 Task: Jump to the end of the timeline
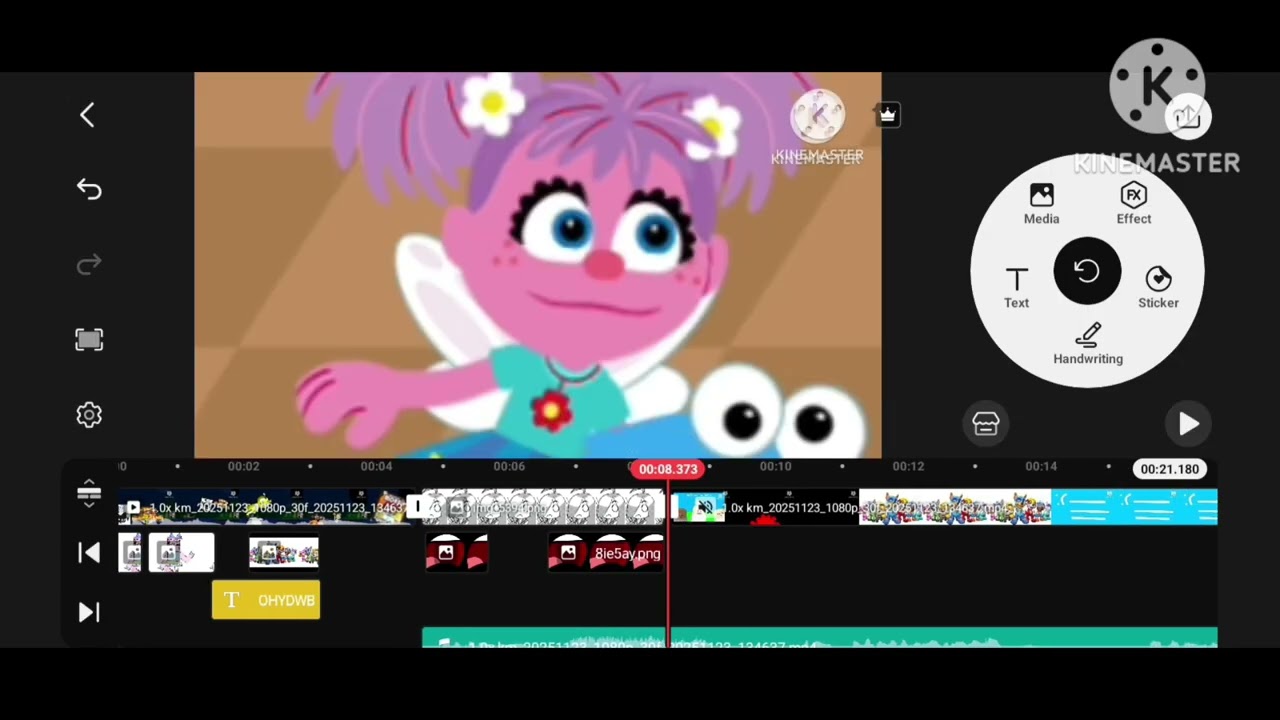89,612
